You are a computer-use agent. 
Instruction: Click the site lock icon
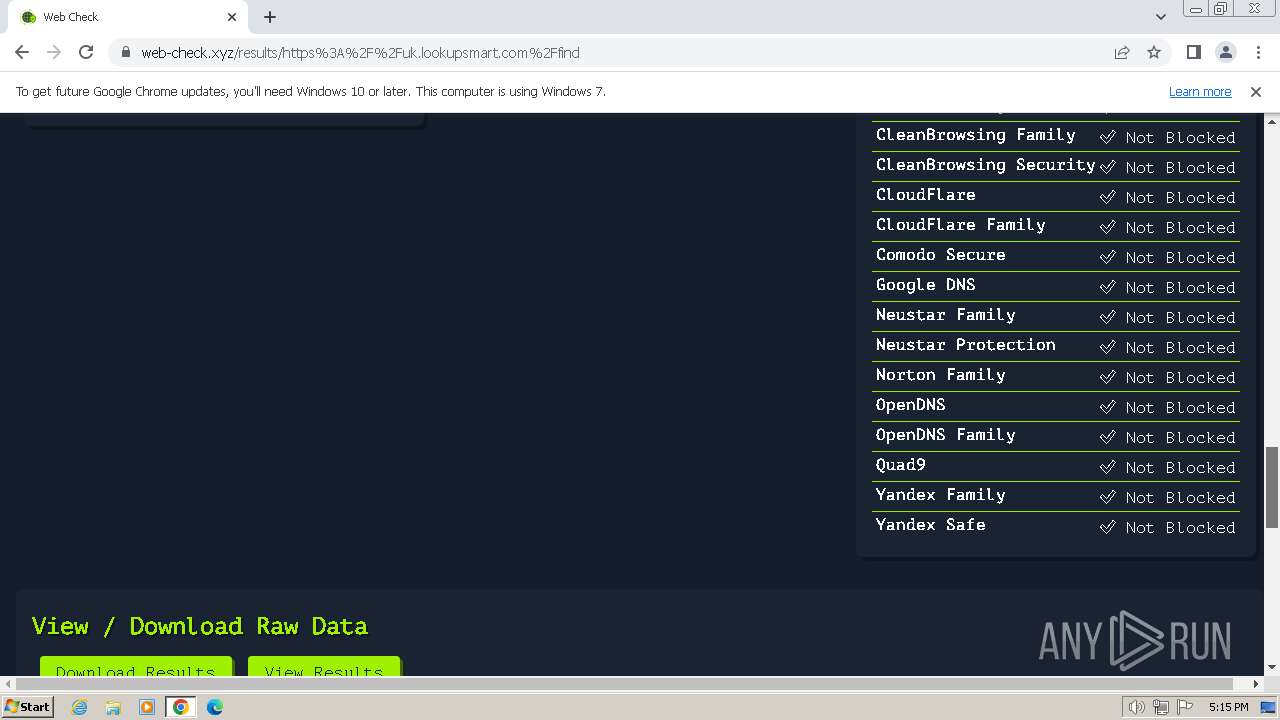pos(125,52)
